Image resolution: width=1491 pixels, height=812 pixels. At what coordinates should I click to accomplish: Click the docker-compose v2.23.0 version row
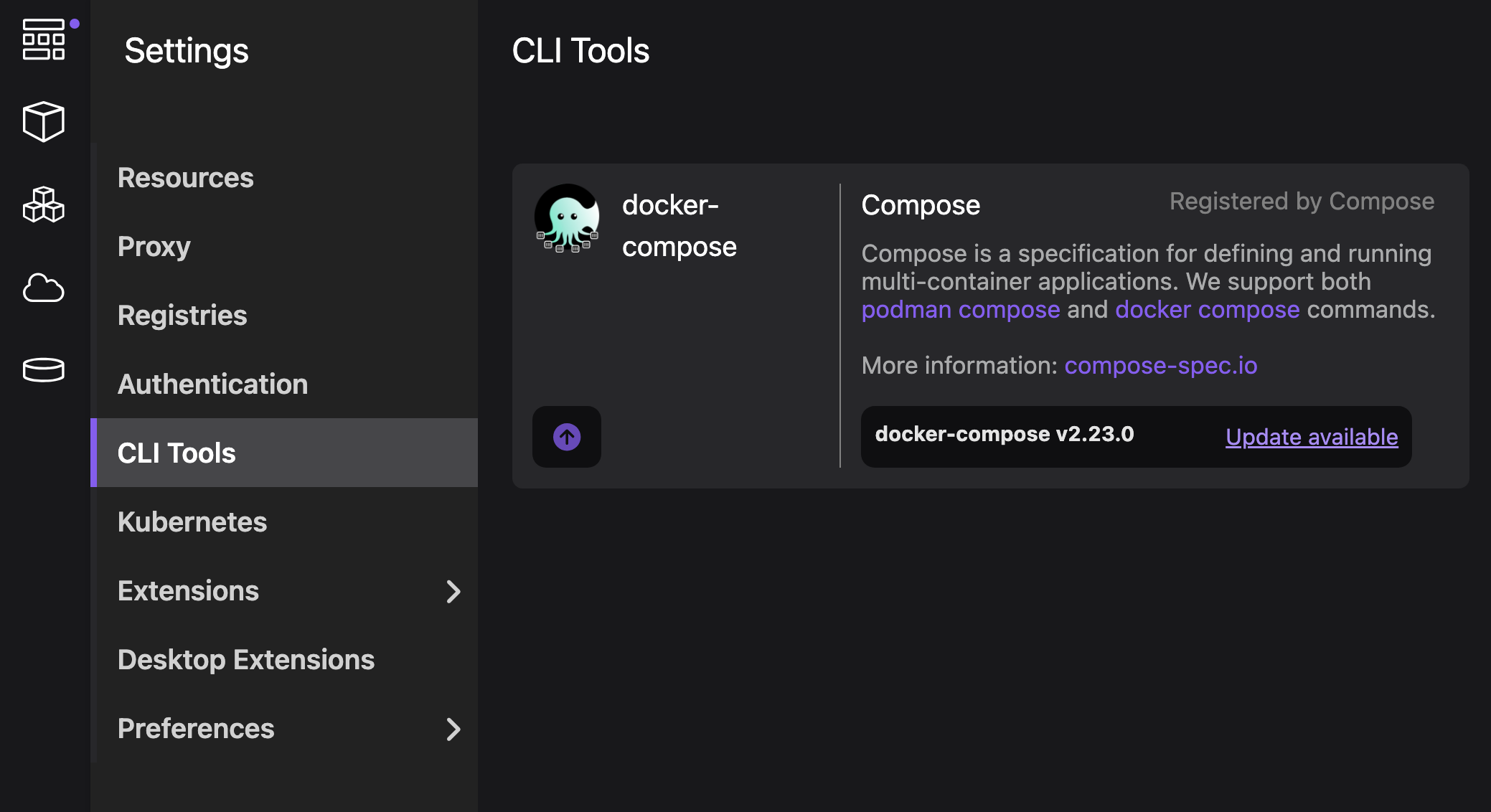coord(1004,433)
